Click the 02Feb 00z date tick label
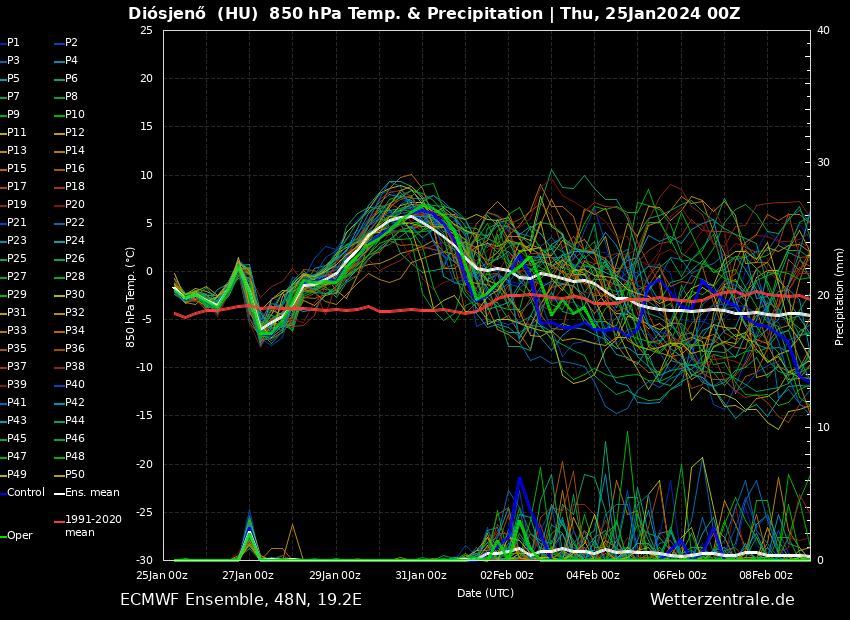The height and width of the screenshot is (620, 850). 507,575
